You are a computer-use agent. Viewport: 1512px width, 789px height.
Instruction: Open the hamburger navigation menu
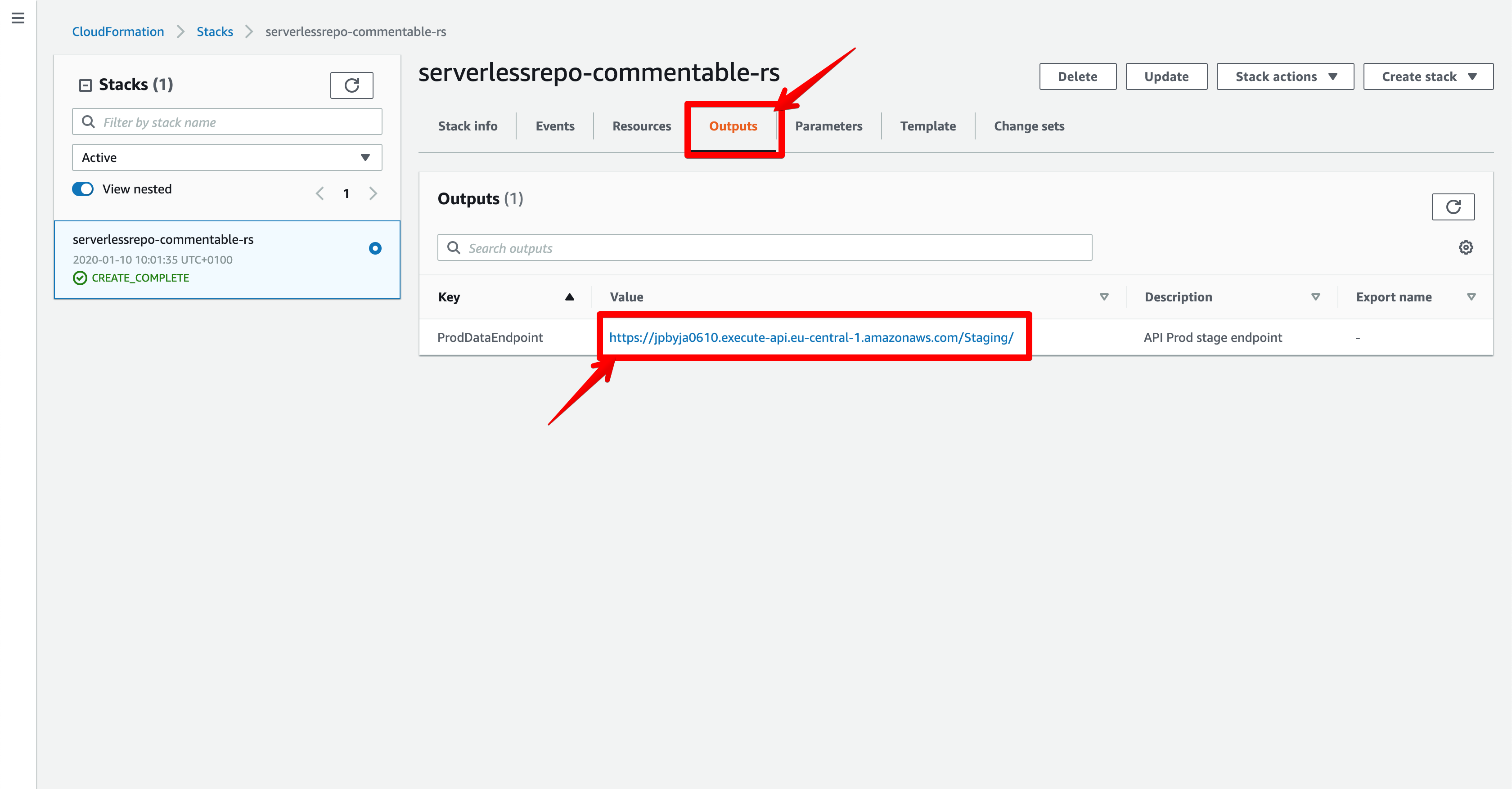(18, 18)
